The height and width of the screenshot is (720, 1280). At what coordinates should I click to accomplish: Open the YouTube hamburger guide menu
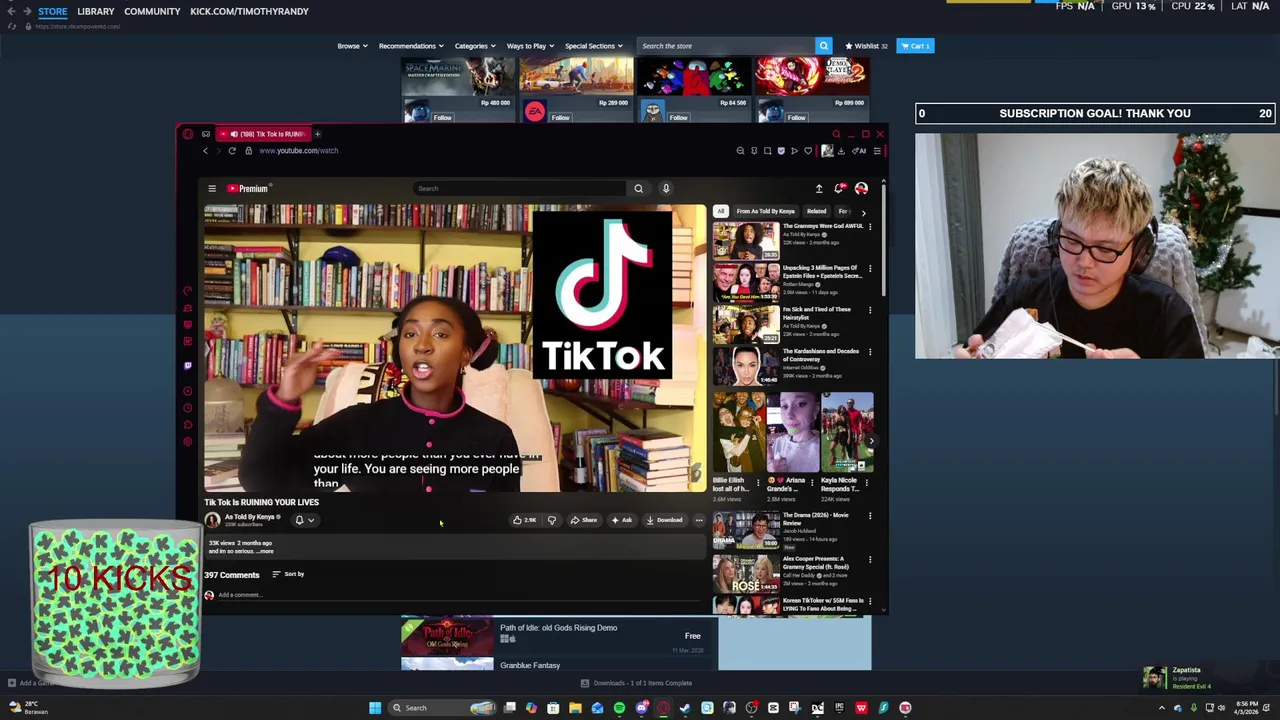[212, 188]
